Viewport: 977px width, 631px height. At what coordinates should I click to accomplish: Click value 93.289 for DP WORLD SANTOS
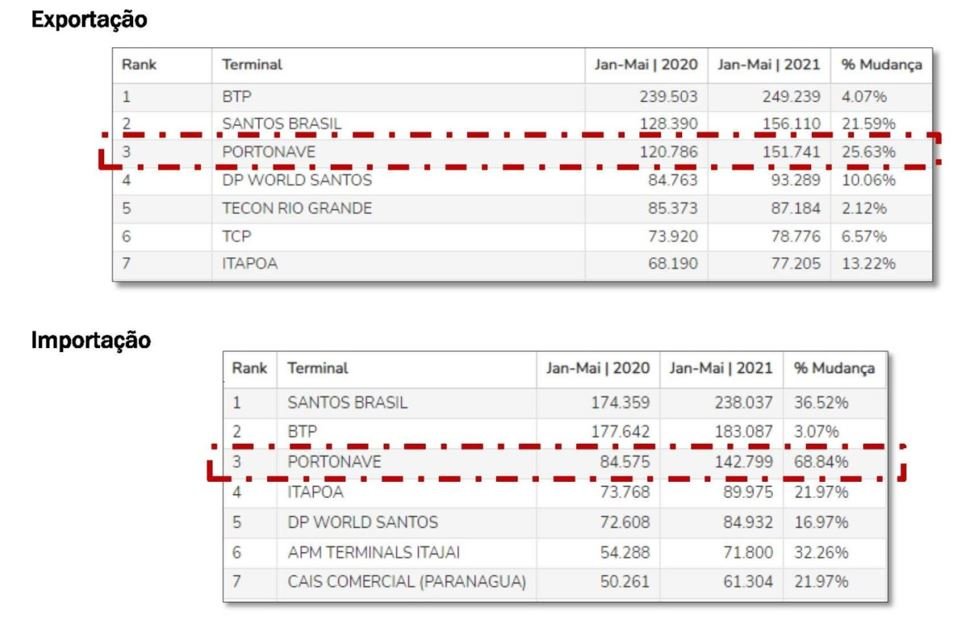[795, 180]
